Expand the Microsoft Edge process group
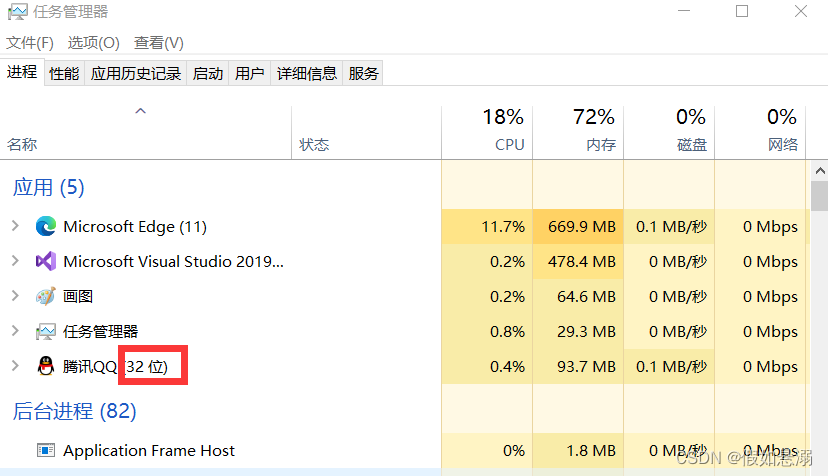The height and width of the screenshot is (476, 828). point(15,226)
